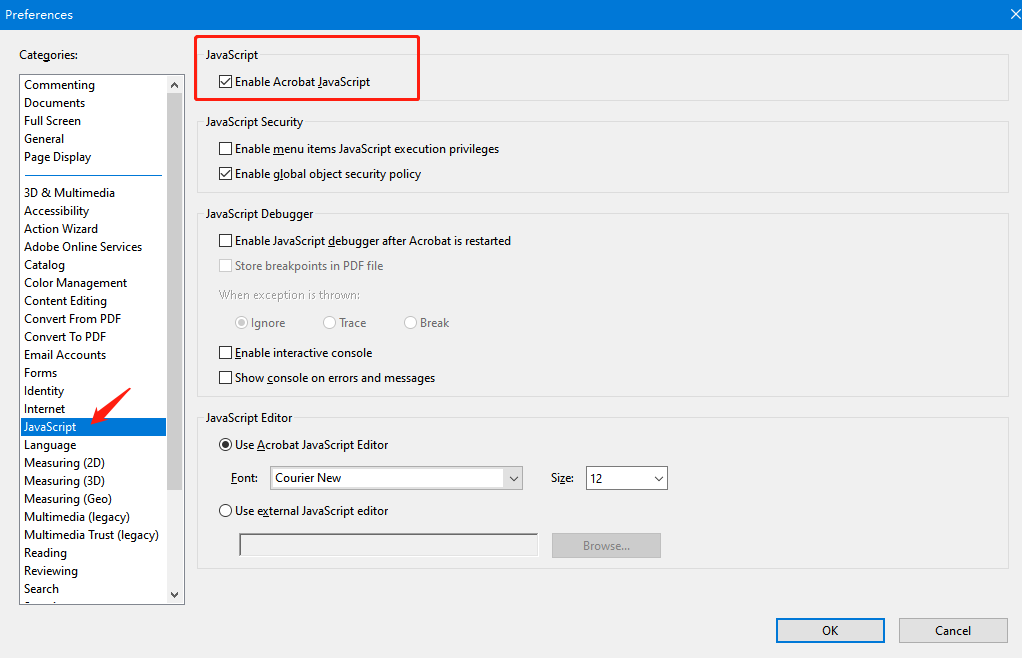The image size is (1022, 658).
Task: Enable JavaScript debugger after Acrobat restart
Action: pyautogui.click(x=225, y=241)
